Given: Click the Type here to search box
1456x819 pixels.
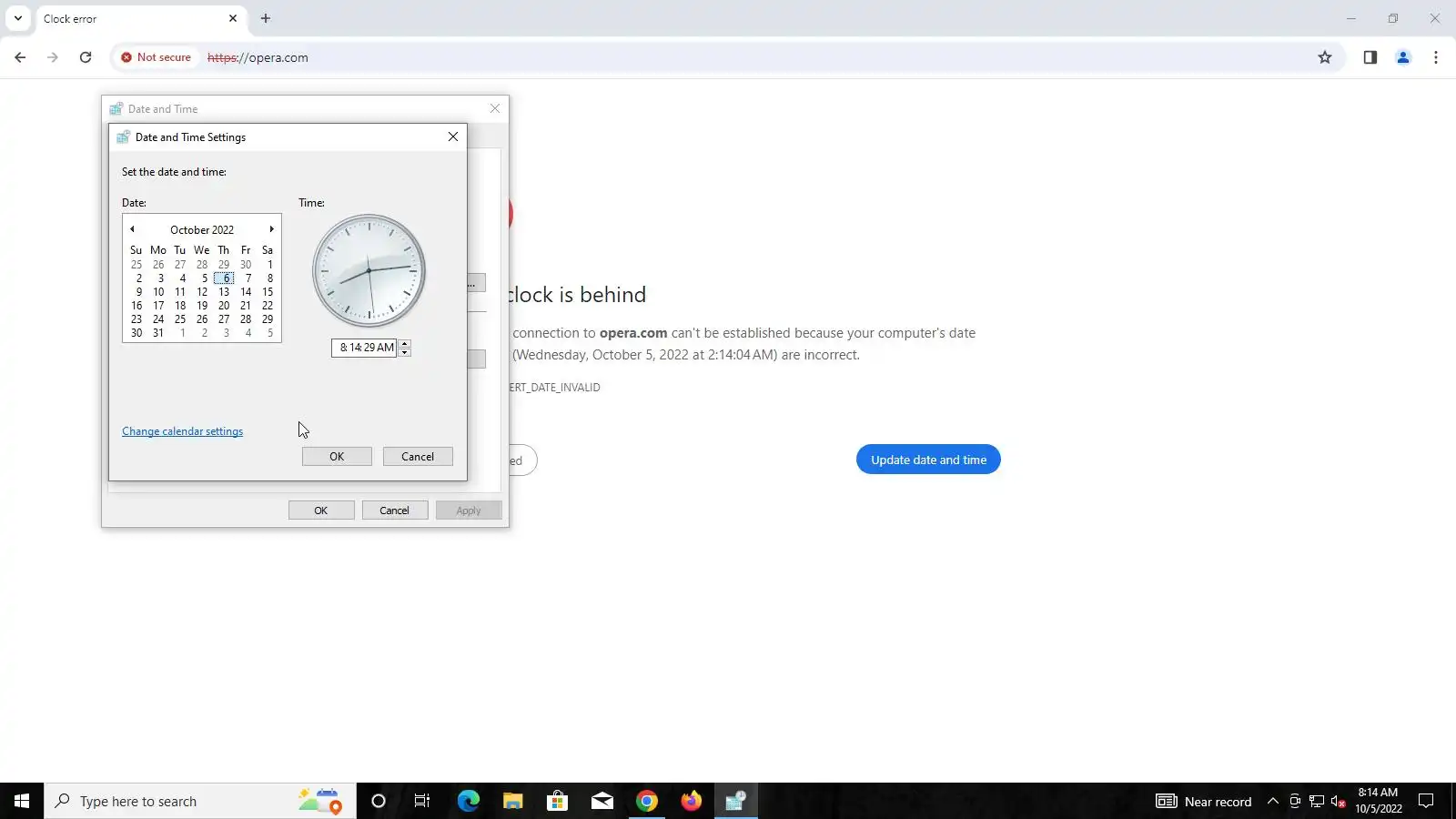Looking at the screenshot, I should click(200, 801).
